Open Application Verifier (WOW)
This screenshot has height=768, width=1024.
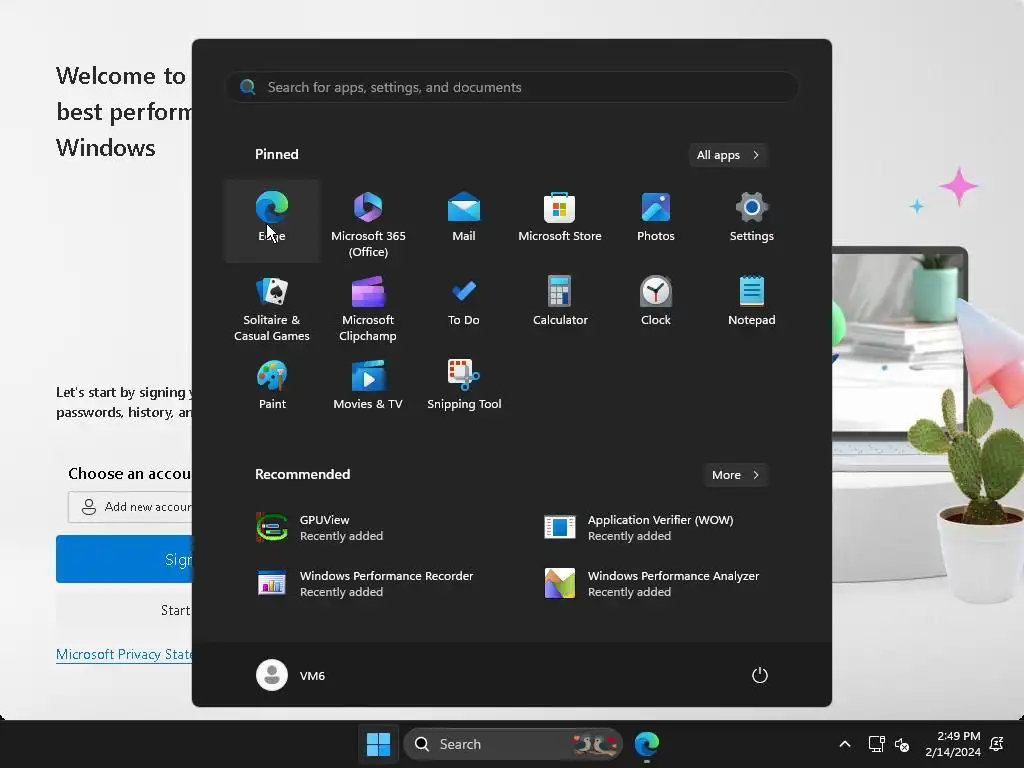pyautogui.click(x=655, y=528)
